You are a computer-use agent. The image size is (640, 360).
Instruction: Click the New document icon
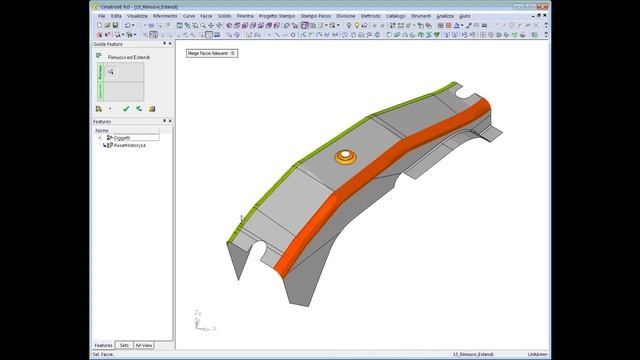(x=100, y=25)
